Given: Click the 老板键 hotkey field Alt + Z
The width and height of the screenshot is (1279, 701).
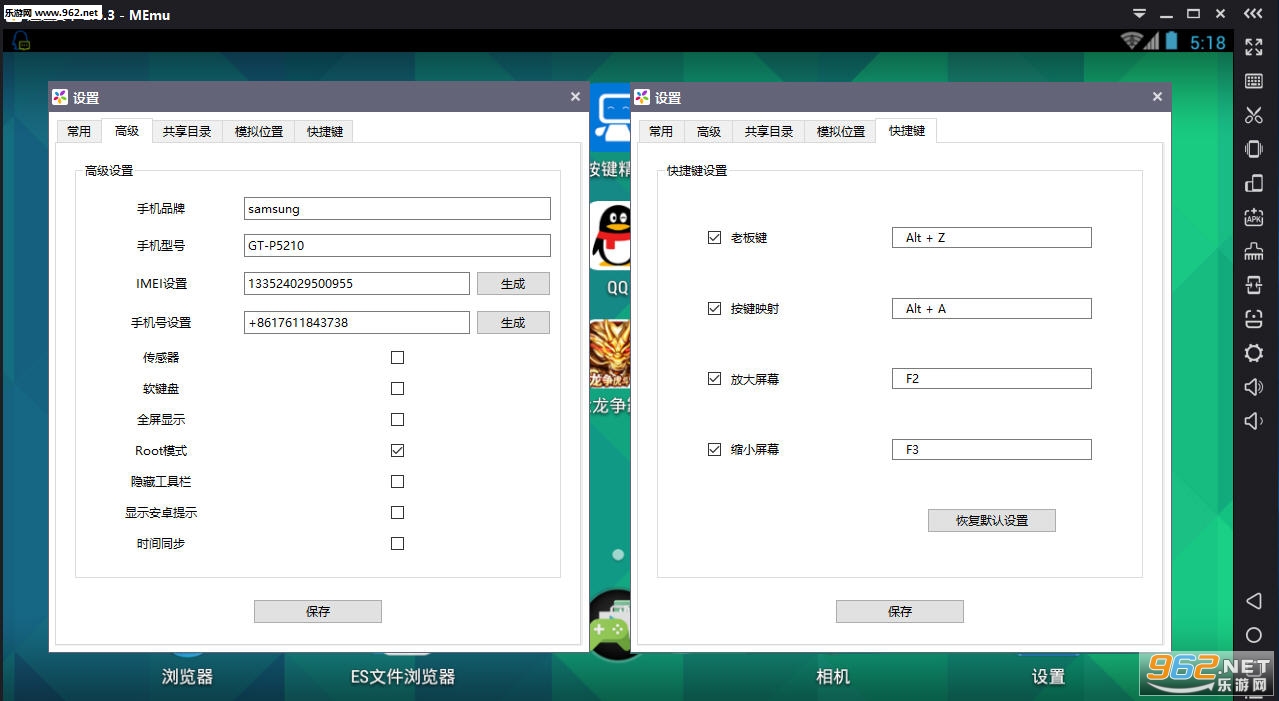Looking at the screenshot, I should [x=992, y=237].
